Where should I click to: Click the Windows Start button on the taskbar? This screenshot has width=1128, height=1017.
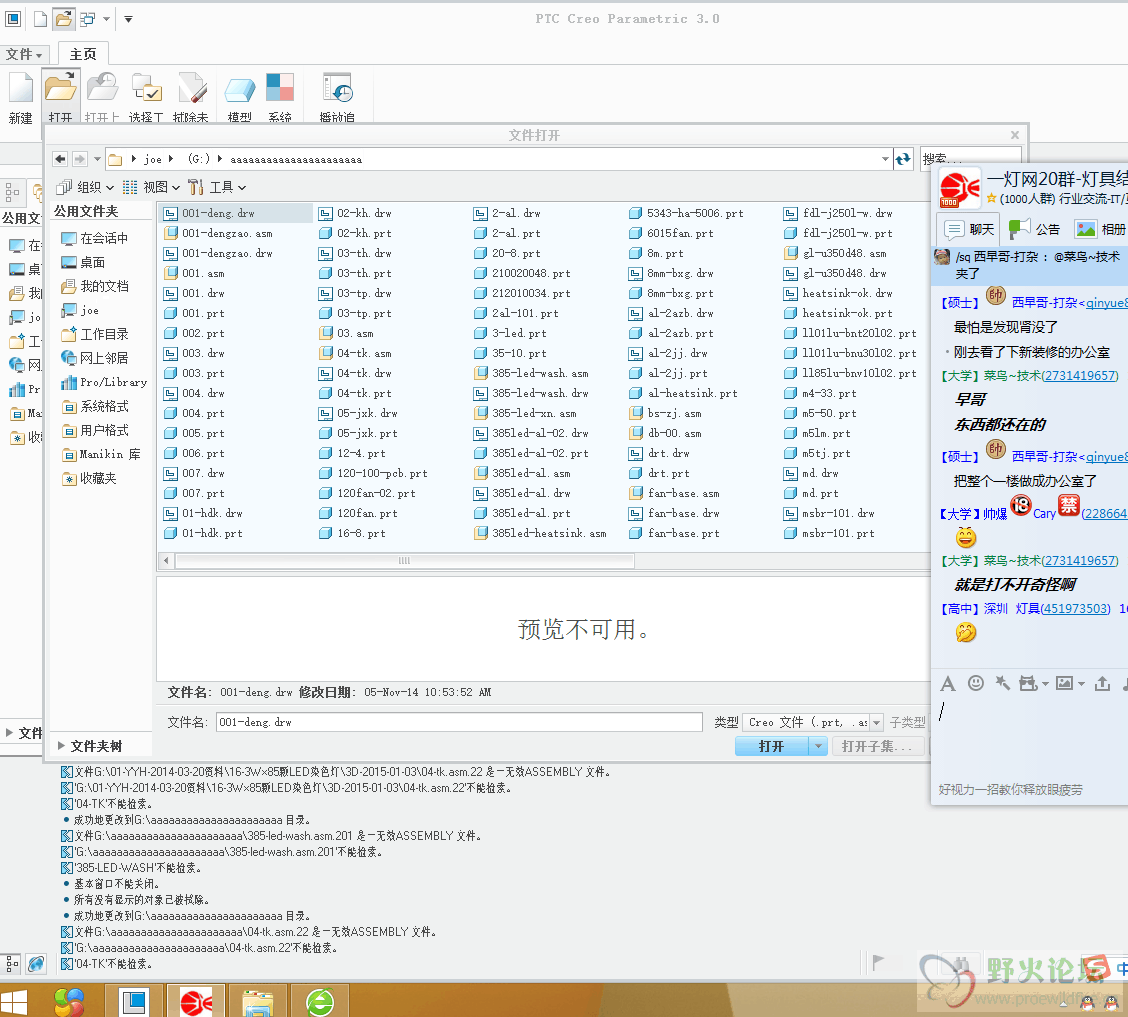(14, 1003)
